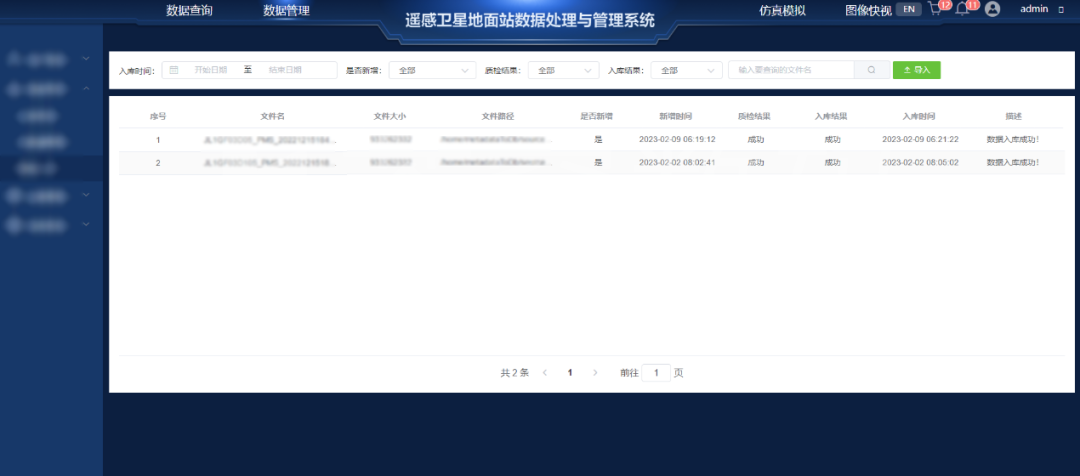Image resolution: width=1080 pixels, height=476 pixels.
Task: Click the 前往 page number input
Action: (656, 373)
